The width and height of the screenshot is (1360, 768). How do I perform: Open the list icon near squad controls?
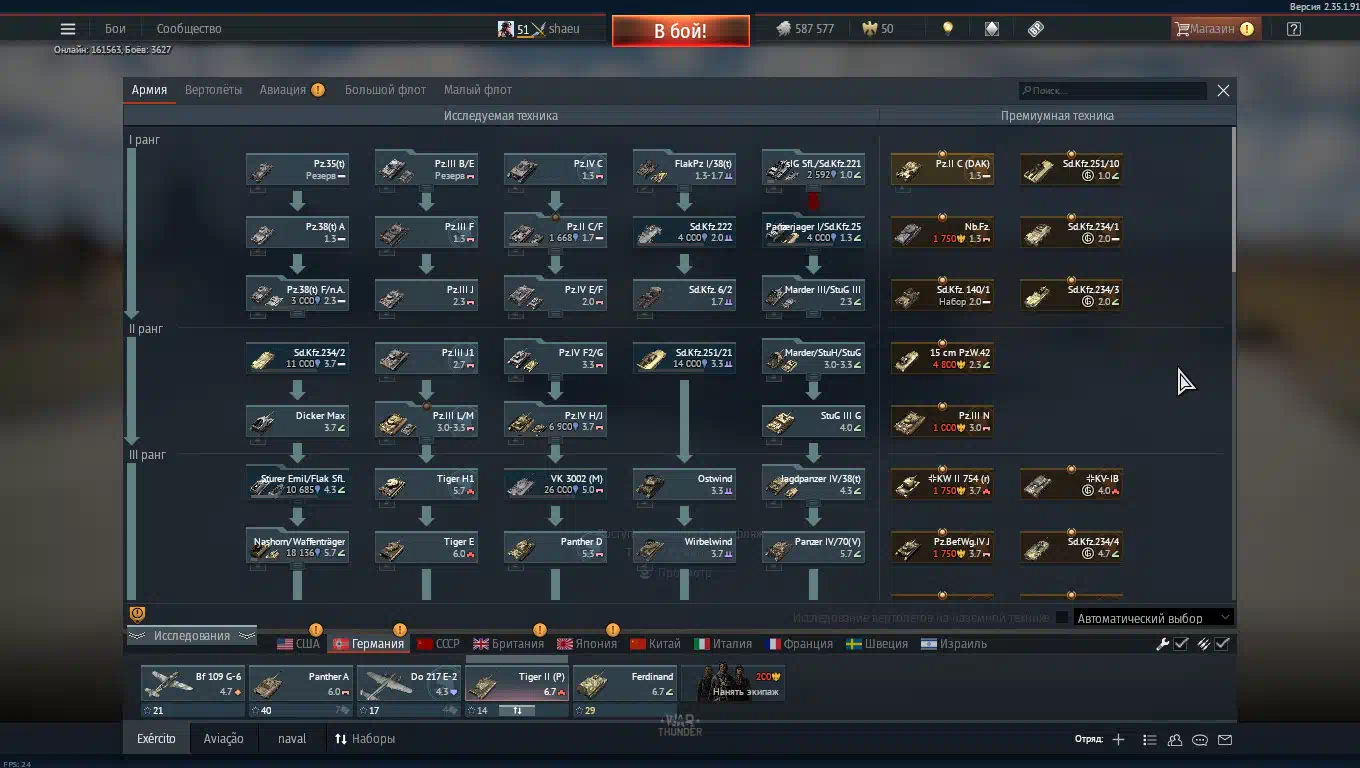coord(1150,740)
